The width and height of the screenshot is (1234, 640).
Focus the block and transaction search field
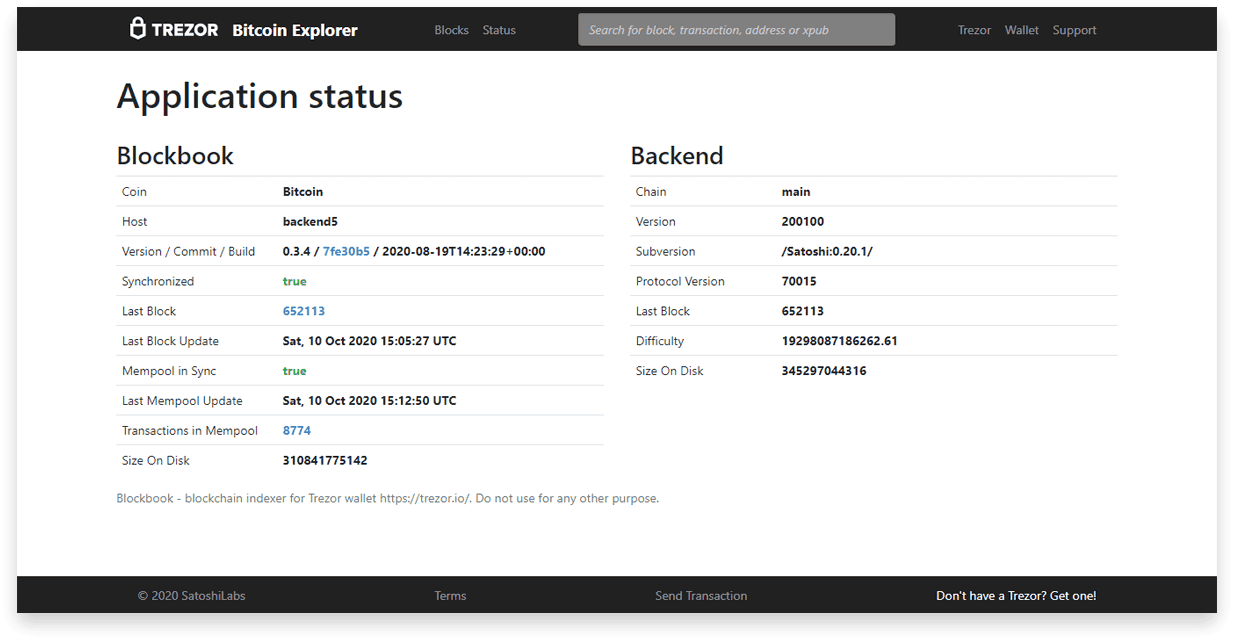click(736, 30)
